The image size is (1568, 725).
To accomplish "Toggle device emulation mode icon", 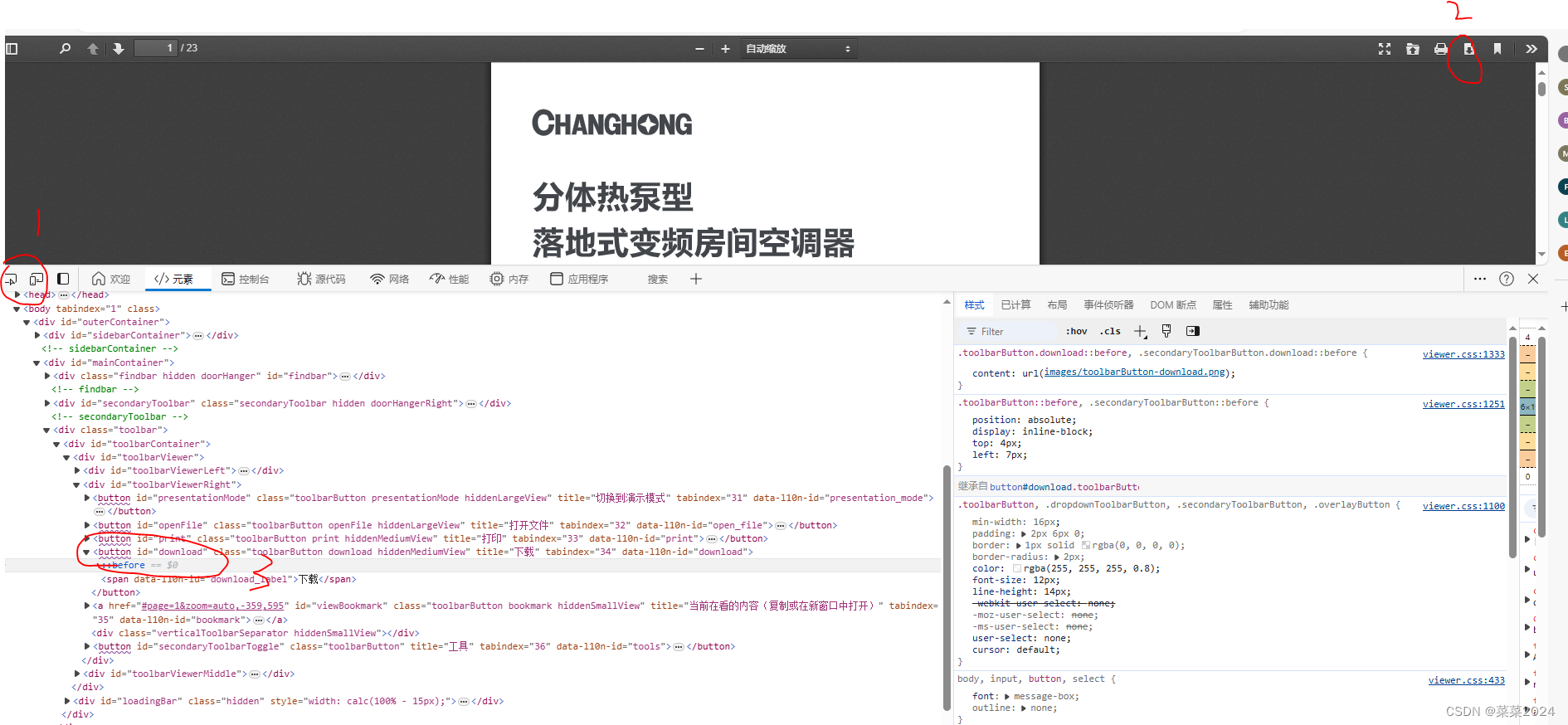I will point(36,280).
